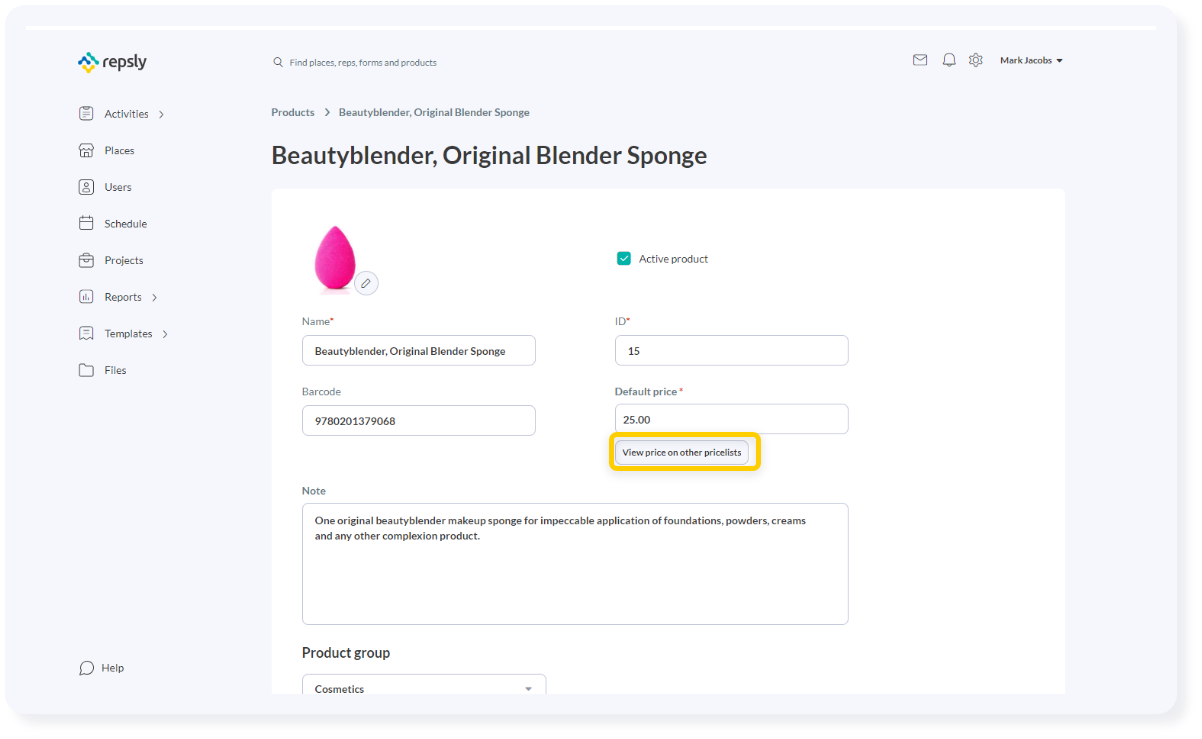Expand the Activities submenu chevron
The height and width of the screenshot is (739, 1202).
(x=162, y=115)
